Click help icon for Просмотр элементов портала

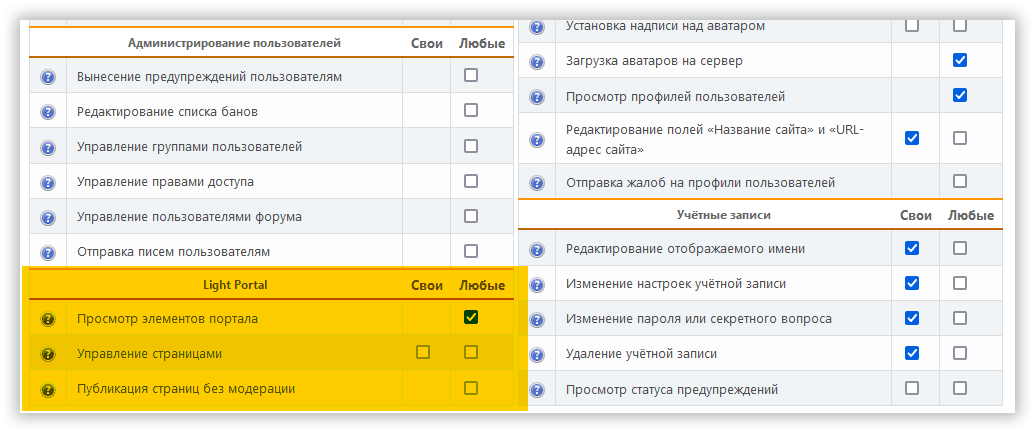(47, 320)
